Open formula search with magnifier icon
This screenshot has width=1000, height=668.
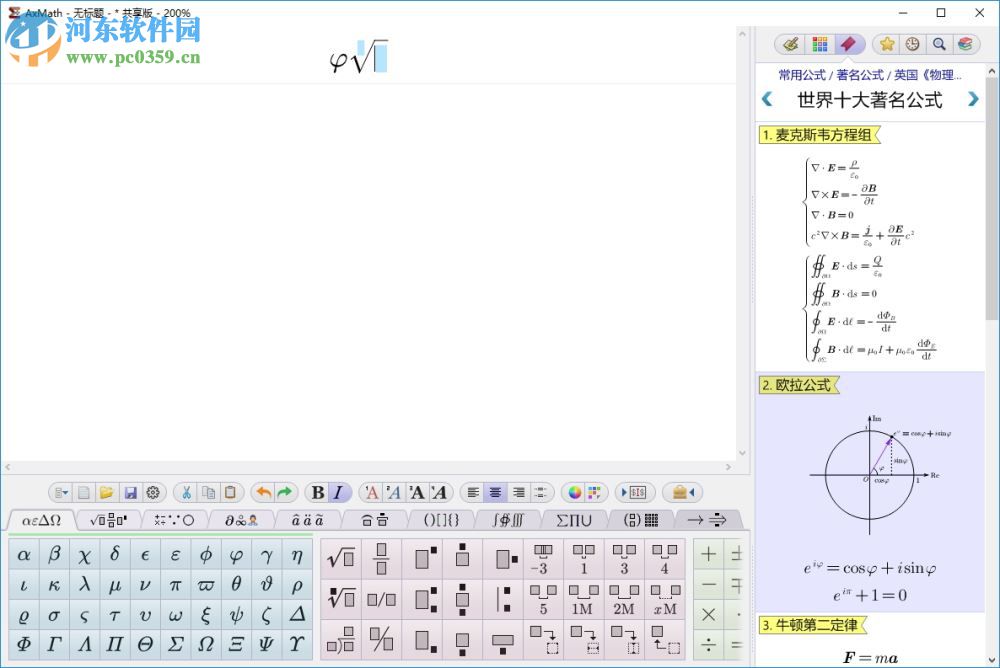click(938, 43)
